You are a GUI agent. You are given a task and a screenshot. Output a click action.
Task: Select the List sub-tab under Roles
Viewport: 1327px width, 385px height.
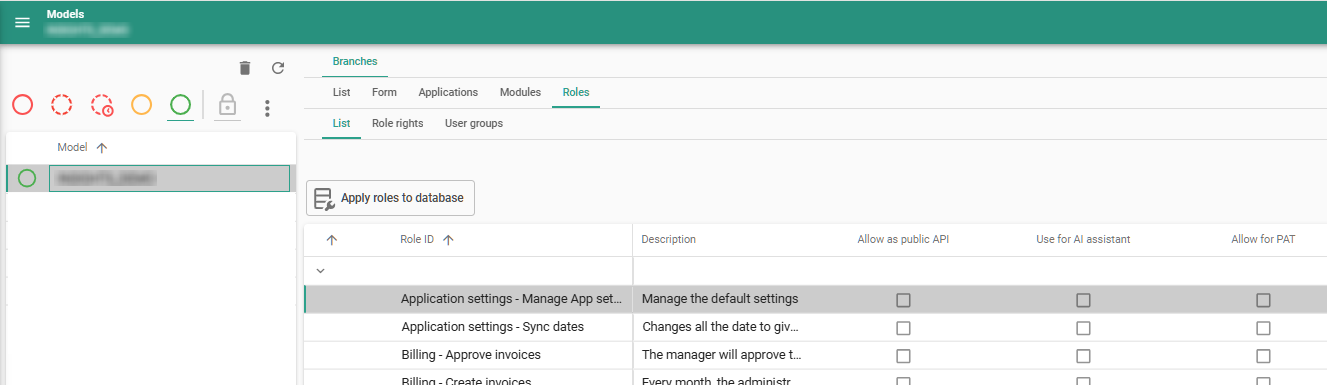click(341, 123)
